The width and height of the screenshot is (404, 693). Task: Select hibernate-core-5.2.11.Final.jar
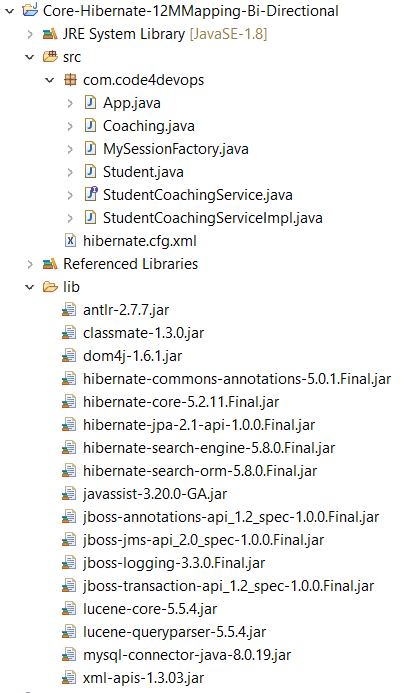tap(181, 402)
